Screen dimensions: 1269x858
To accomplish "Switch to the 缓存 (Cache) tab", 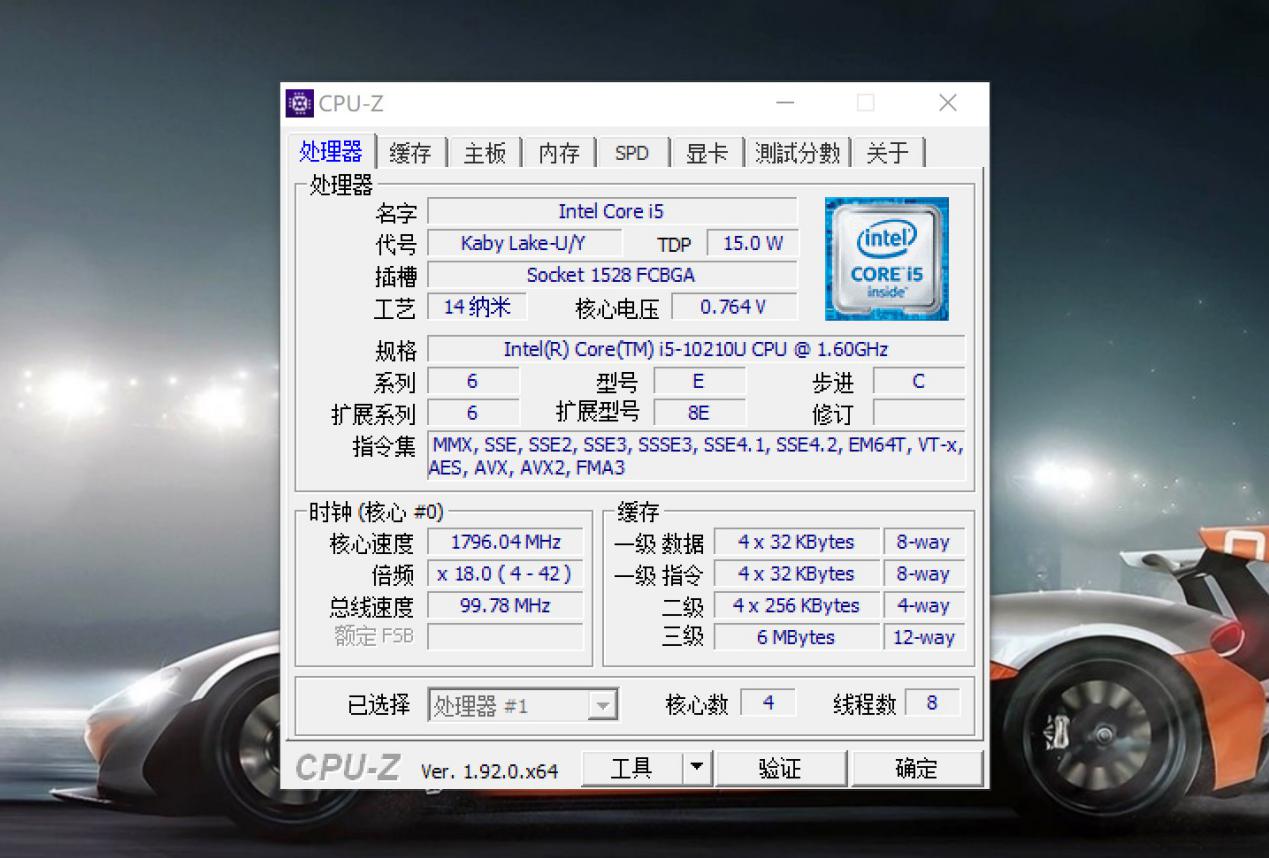I will pos(409,152).
